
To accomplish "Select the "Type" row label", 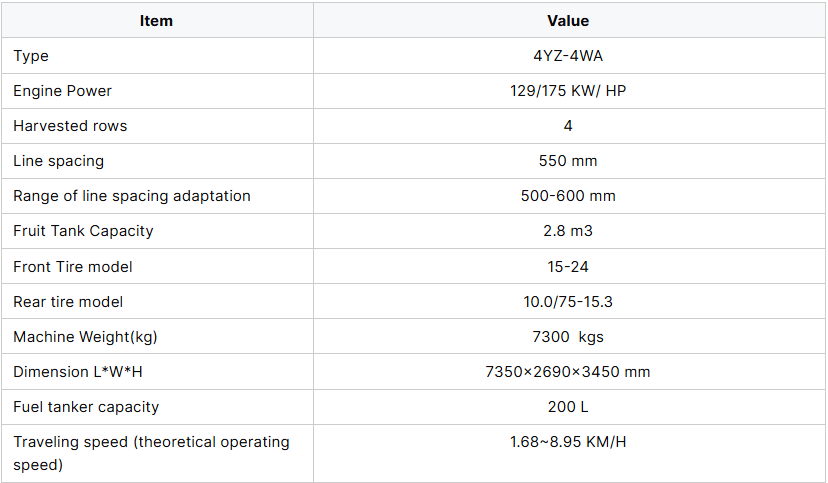I will [x=31, y=56].
